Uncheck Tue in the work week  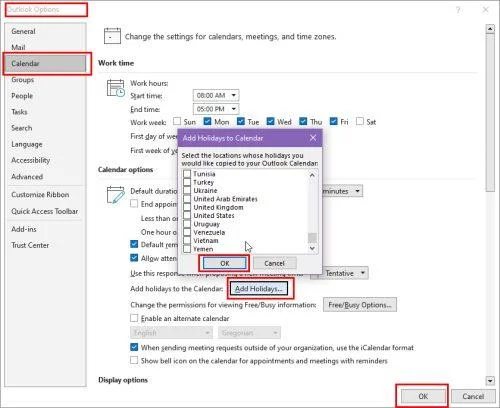tap(241, 121)
